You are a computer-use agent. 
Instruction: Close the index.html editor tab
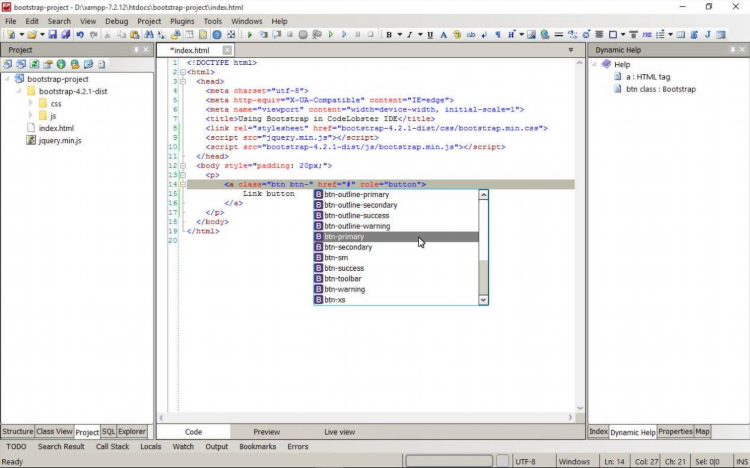coord(227,50)
